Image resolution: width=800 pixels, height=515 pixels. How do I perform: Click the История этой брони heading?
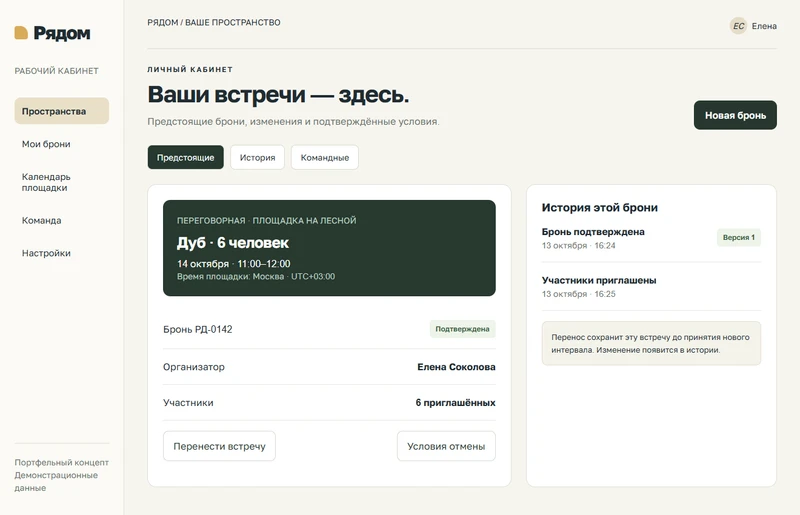[x=599, y=208]
